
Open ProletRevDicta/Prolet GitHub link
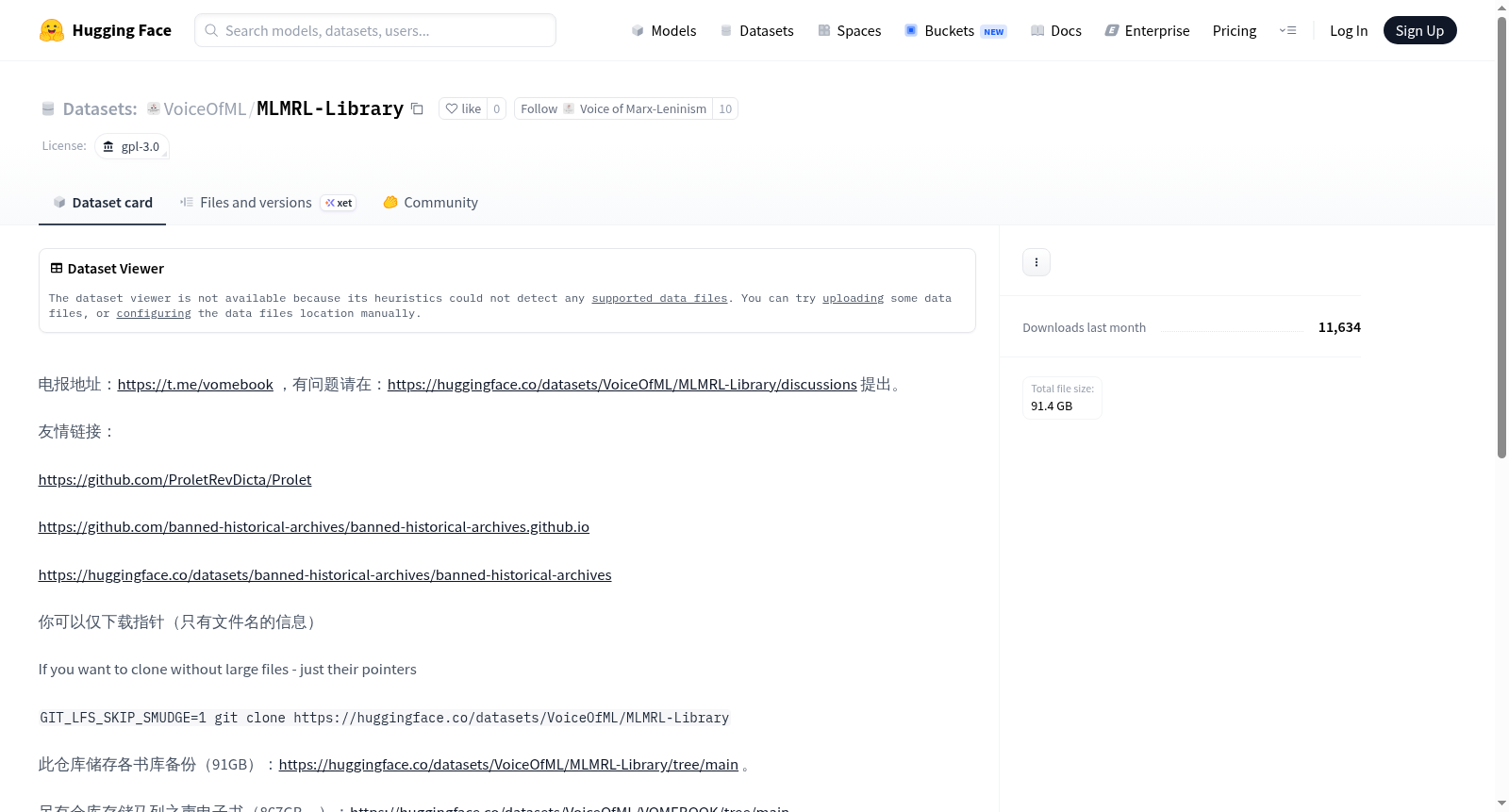coord(174,479)
